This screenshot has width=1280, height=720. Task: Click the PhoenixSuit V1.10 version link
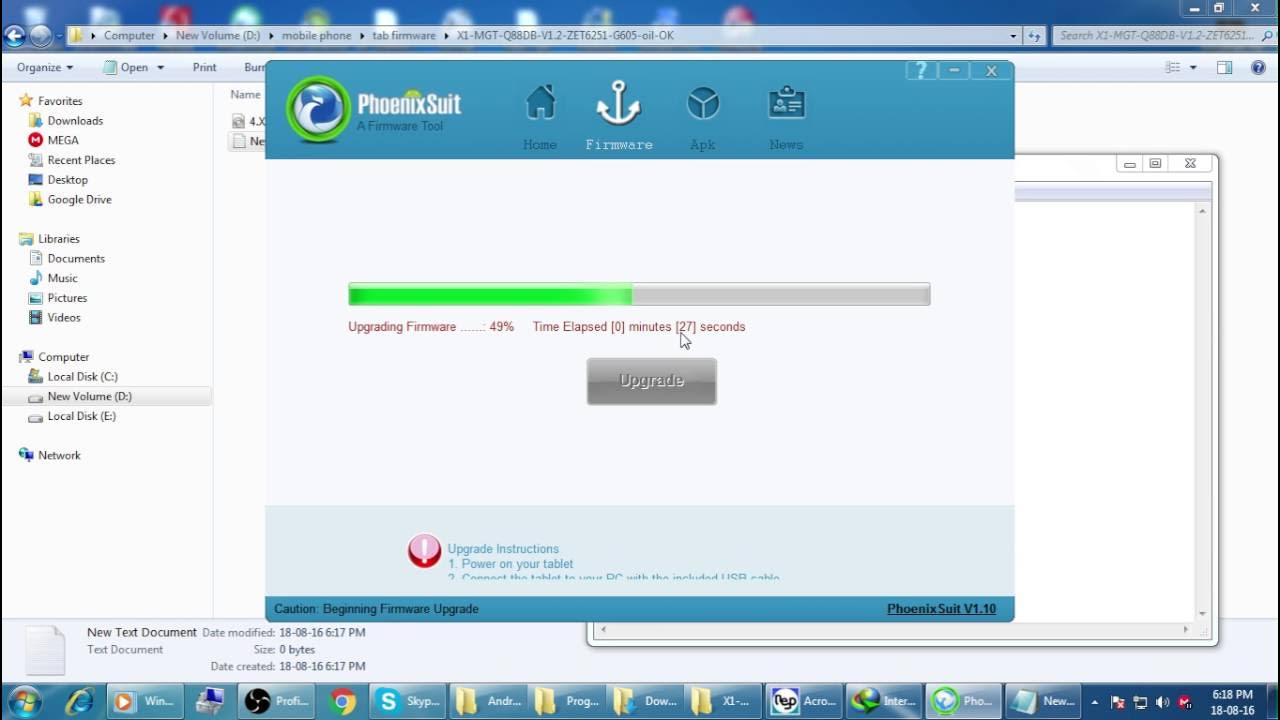pyautogui.click(x=941, y=608)
